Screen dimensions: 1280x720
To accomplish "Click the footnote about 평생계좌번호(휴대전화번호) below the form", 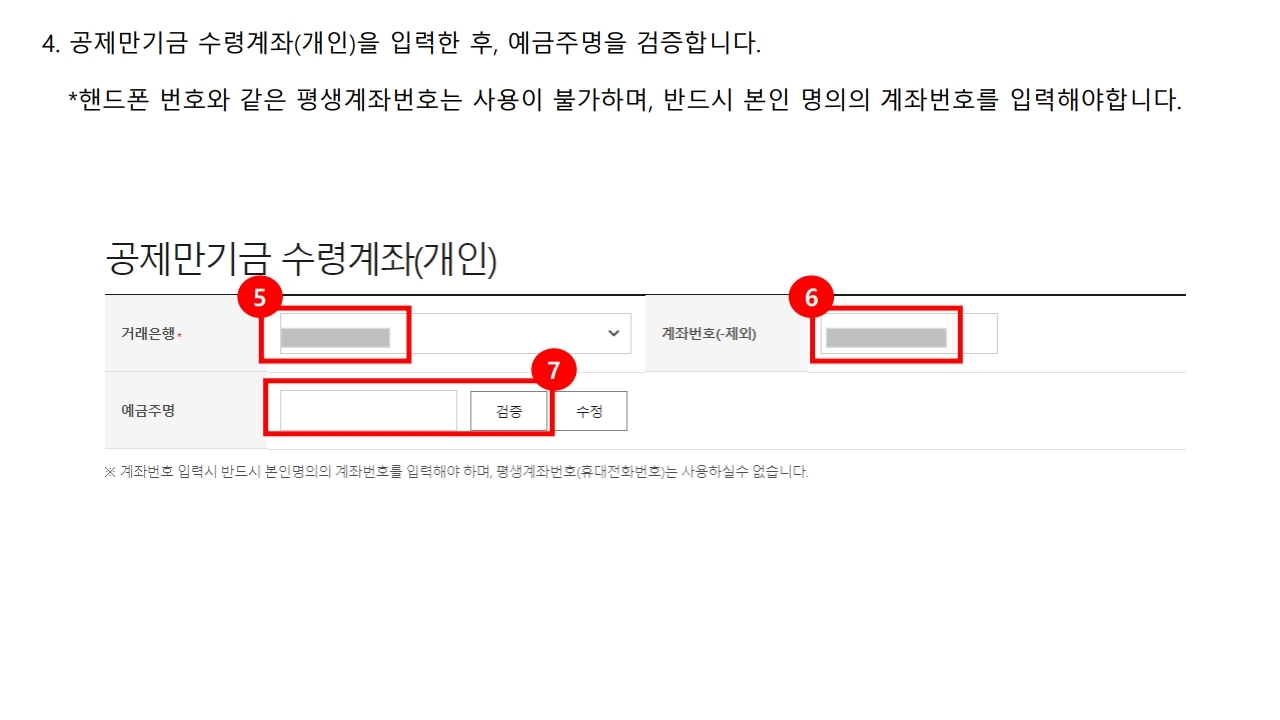I will [456, 471].
